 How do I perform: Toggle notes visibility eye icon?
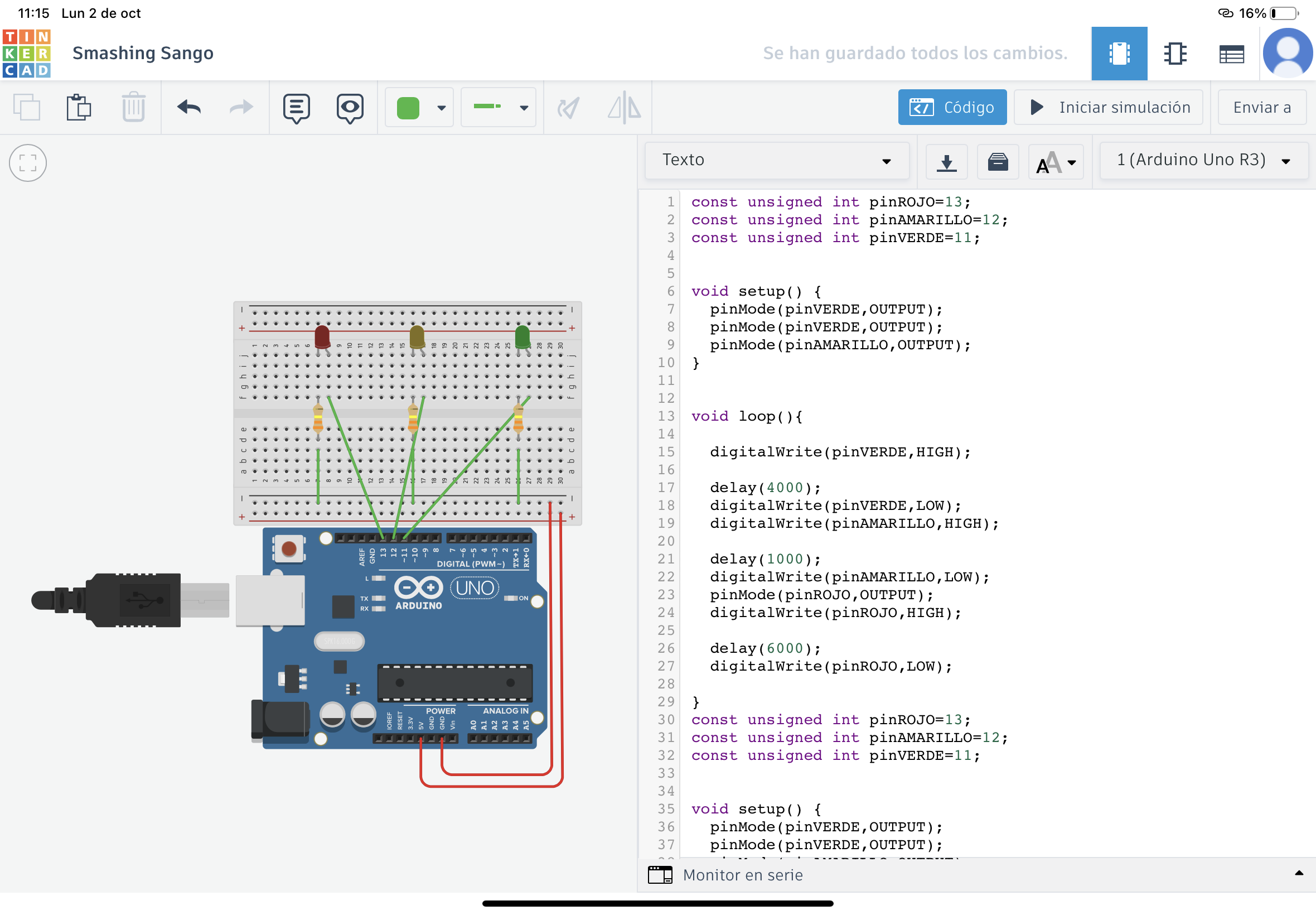pos(350,107)
